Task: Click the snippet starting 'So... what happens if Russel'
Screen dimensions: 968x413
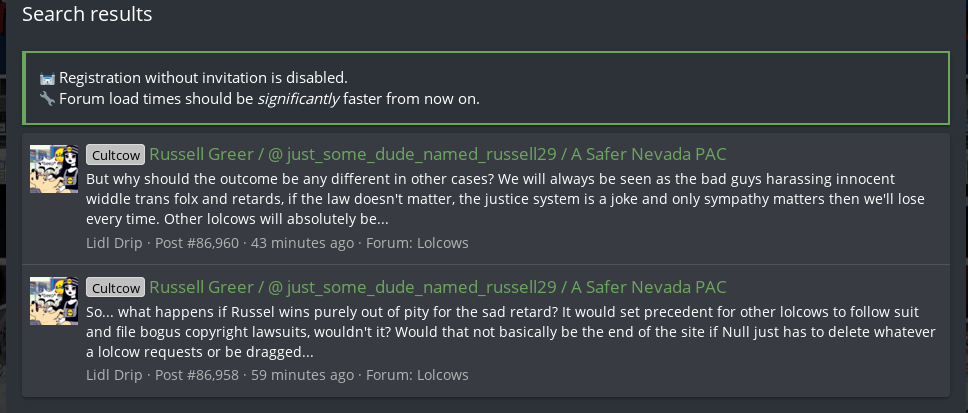Action: click(511, 332)
